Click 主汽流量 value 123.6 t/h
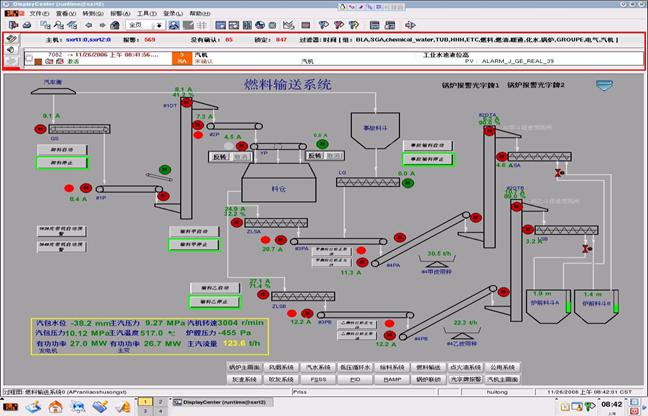The image size is (648, 416). (x=242, y=343)
